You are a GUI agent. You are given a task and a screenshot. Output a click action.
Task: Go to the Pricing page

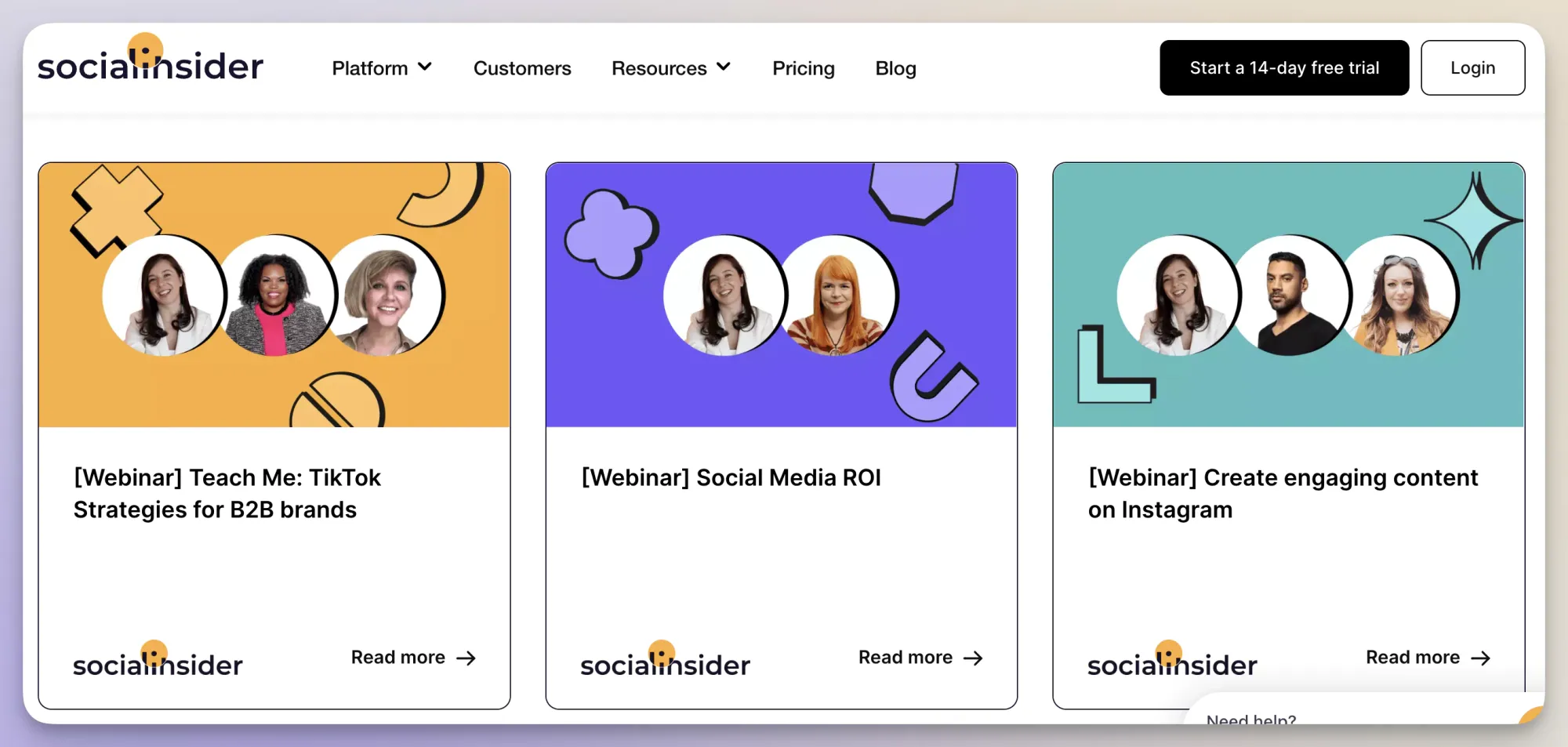[804, 68]
